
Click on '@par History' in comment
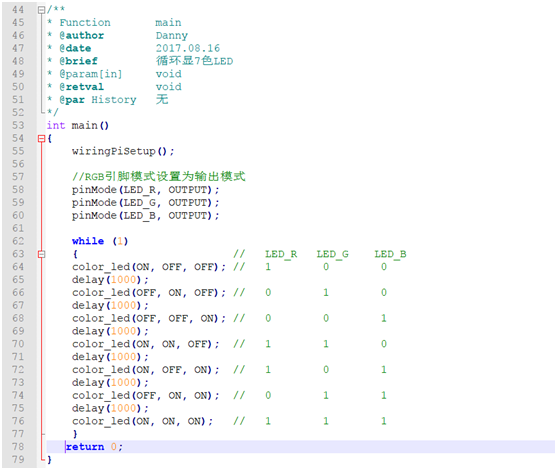(98, 100)
